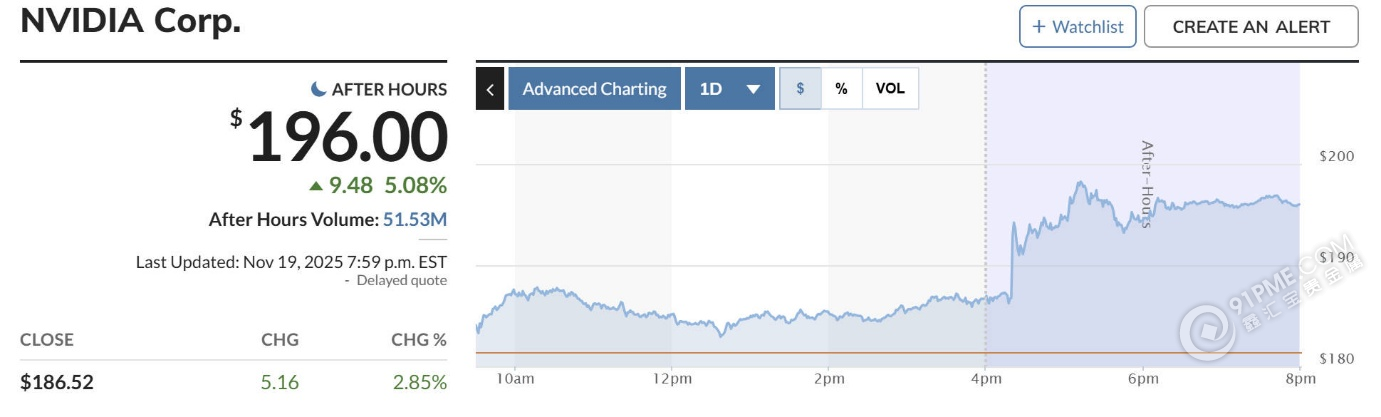This screenshot has height=417, width=1381.
Task: Click the orange previous close line
Action: click(x=800, y=352)
